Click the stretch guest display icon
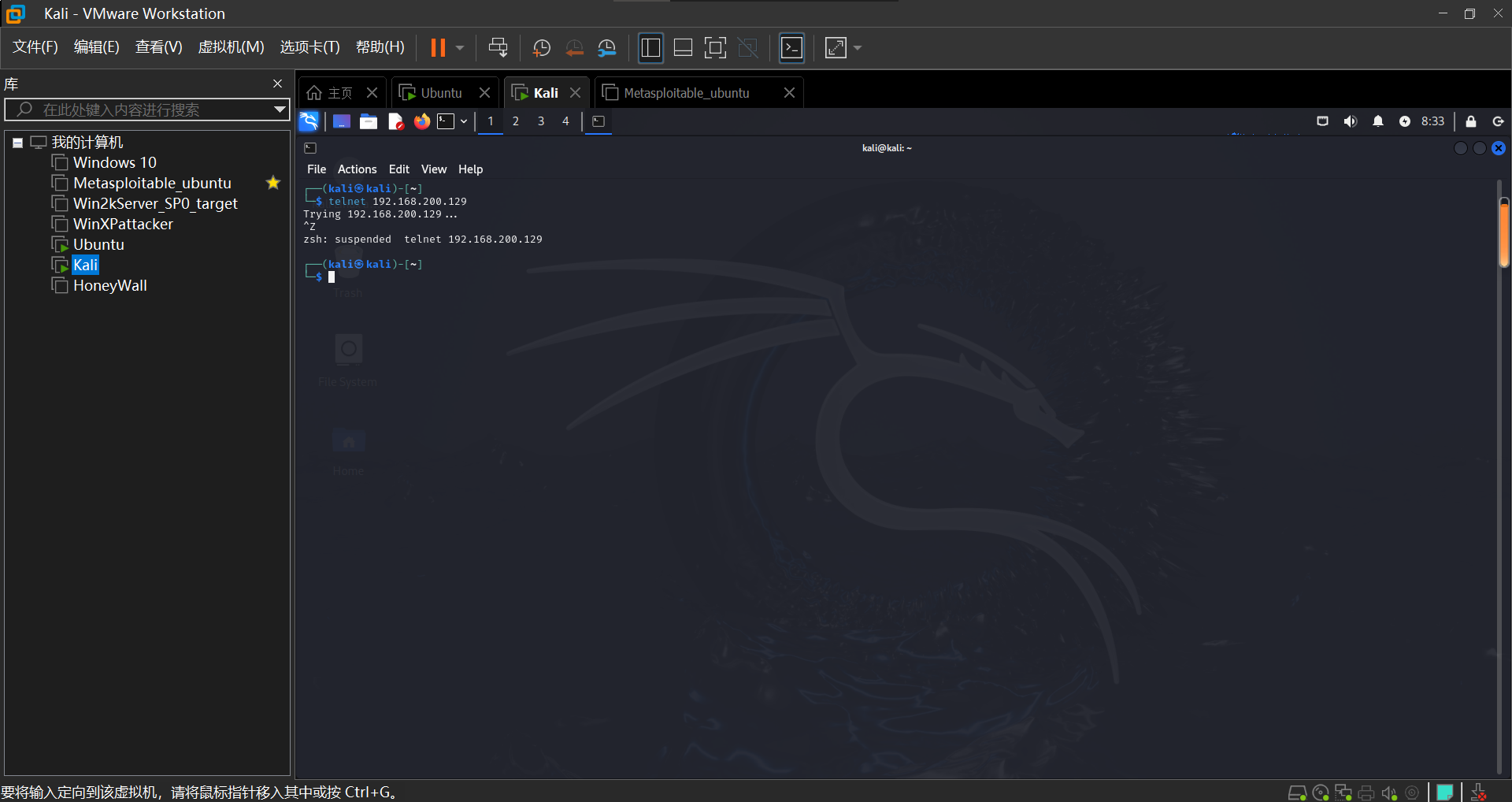The width and height of the screenshot is (1512, 802). pyautogui.click(x=836, y=48)
